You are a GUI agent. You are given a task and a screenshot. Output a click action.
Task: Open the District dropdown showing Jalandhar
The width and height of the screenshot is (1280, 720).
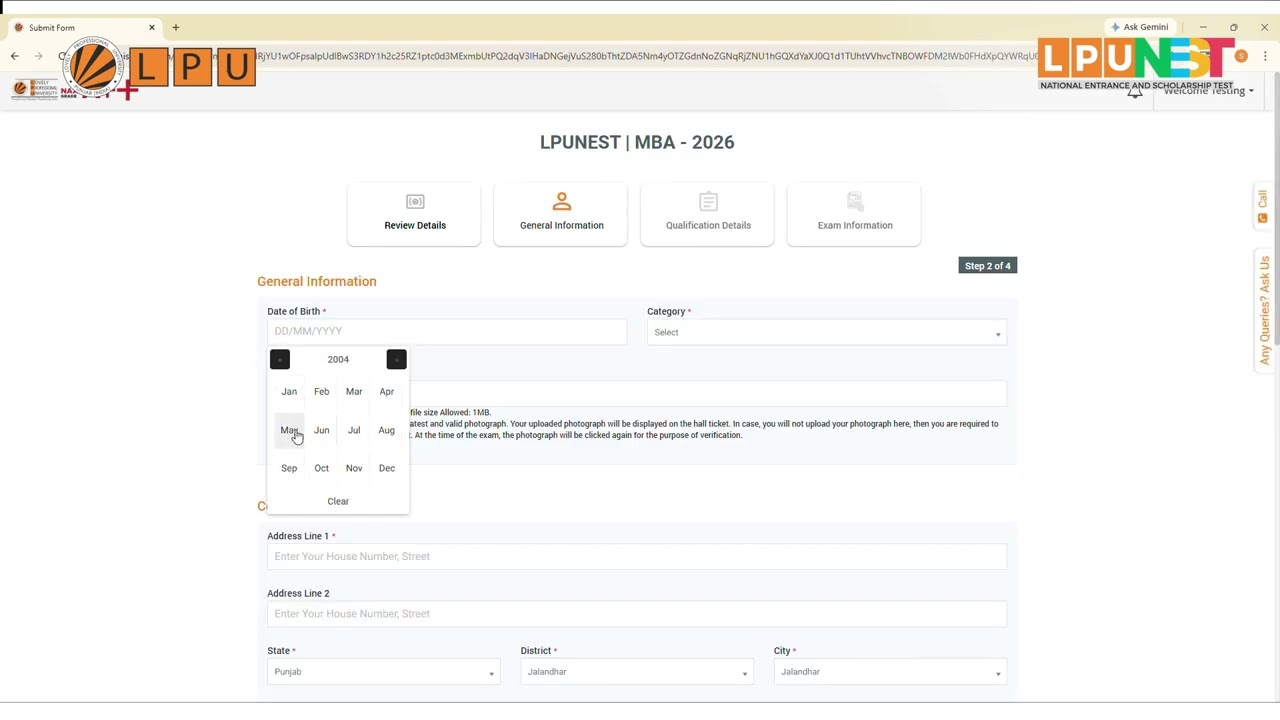[x=637, y=672]
